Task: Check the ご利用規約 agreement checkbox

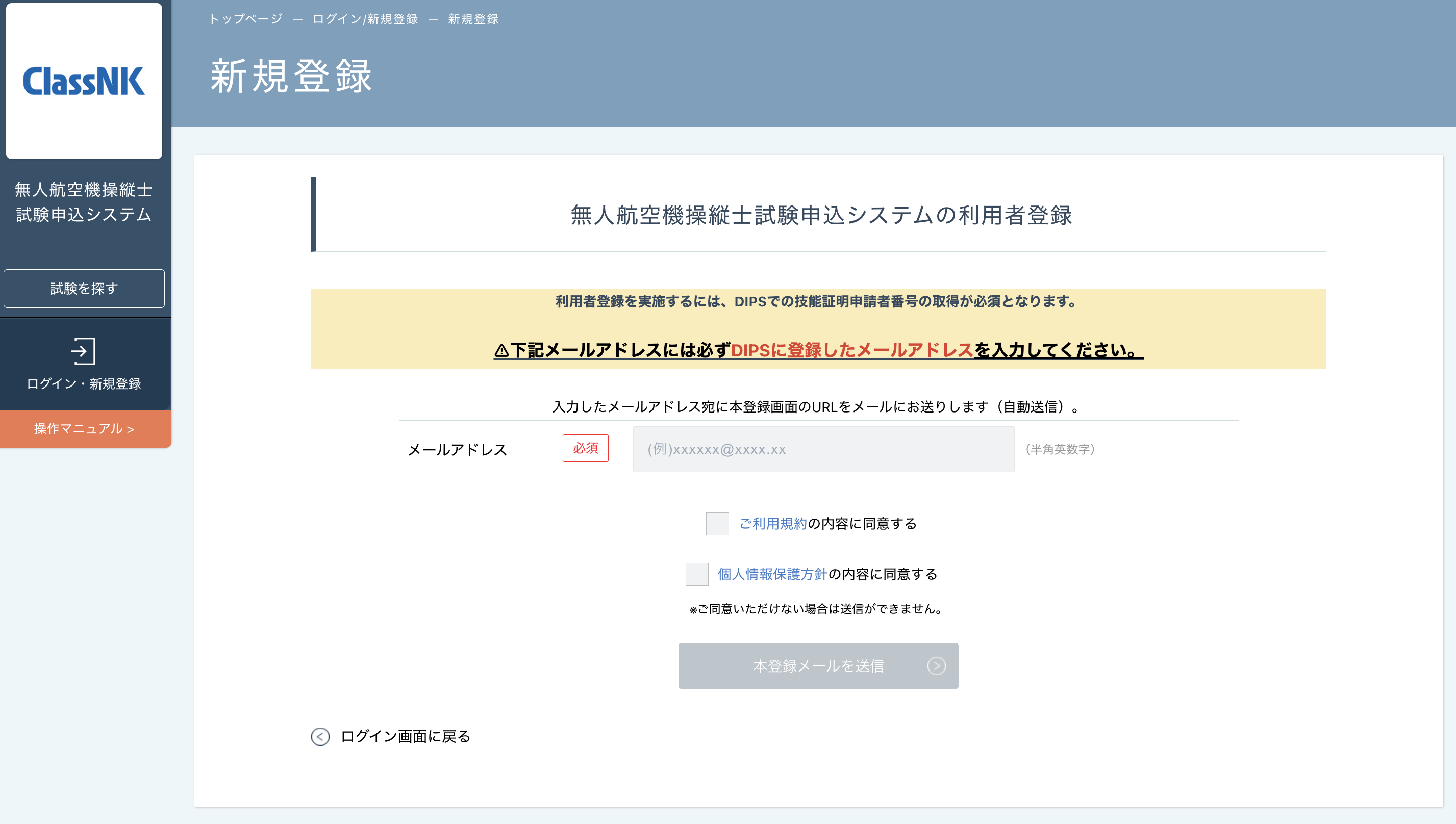Action: pyautogui.click(x=717, y=524)
